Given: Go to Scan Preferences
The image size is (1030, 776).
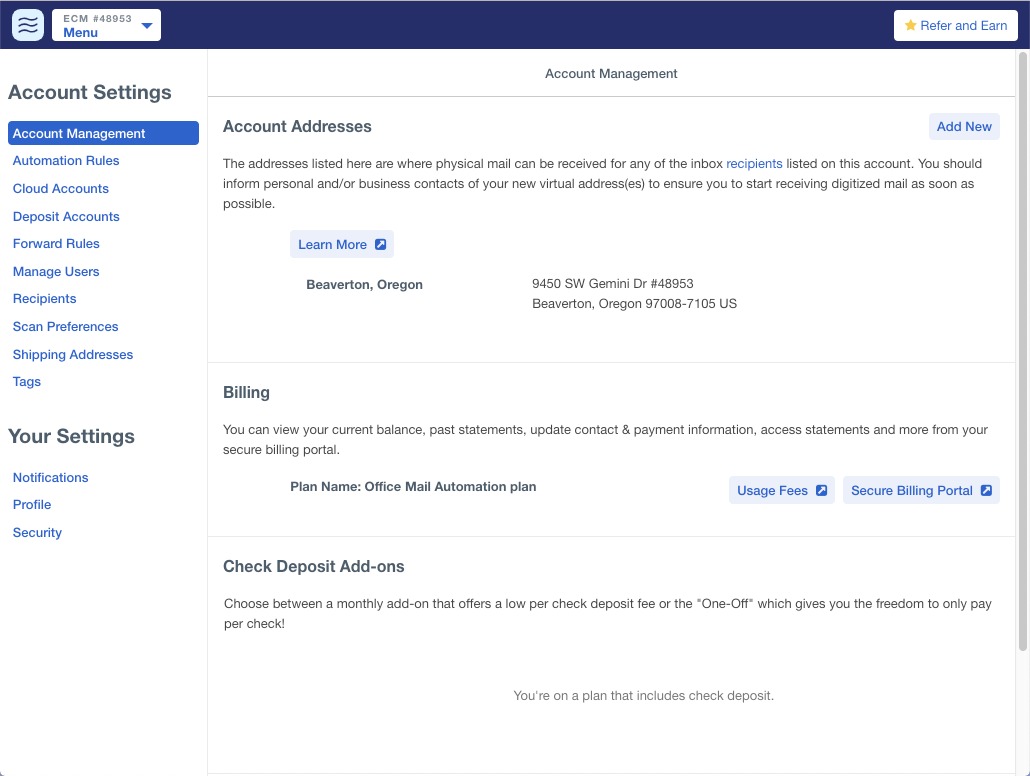Looking at the screenshot, I should [65, 327].
